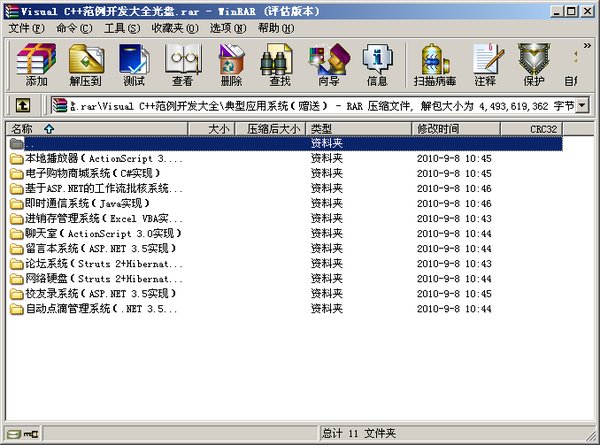Open the 文件(F) menu

[x=26, y=28]
